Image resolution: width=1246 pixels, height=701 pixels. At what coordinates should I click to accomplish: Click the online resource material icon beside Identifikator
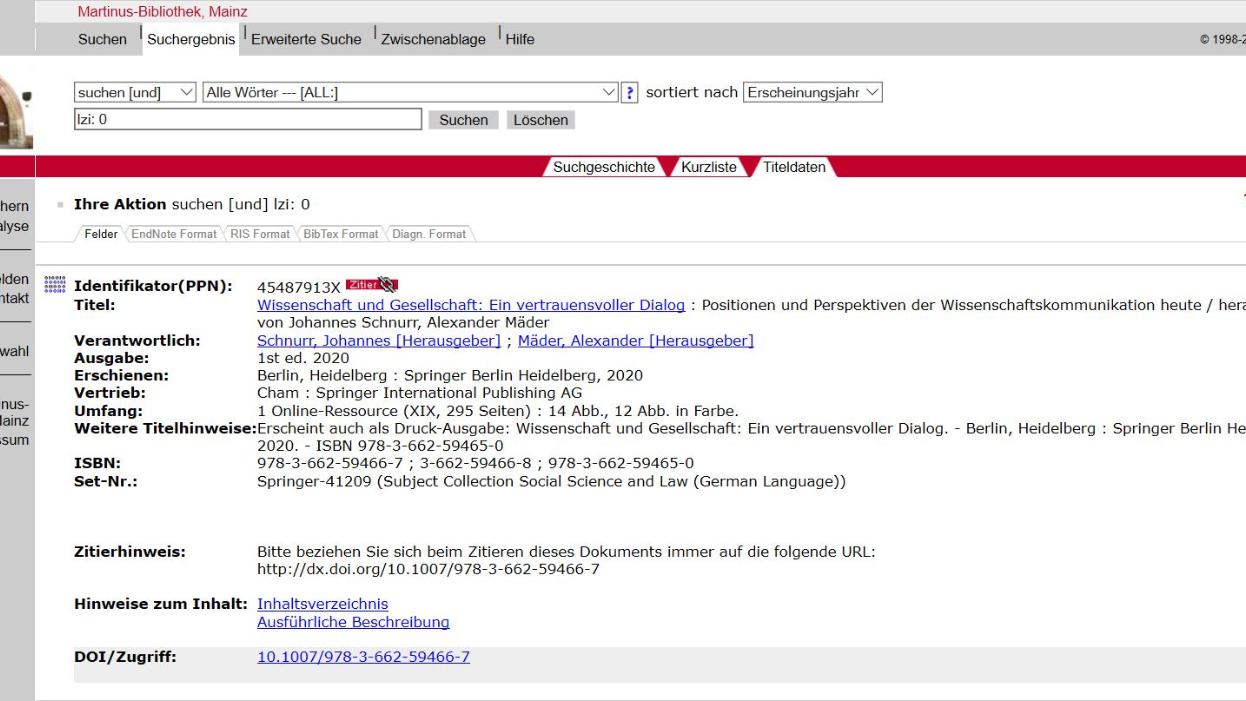point(56,285)
